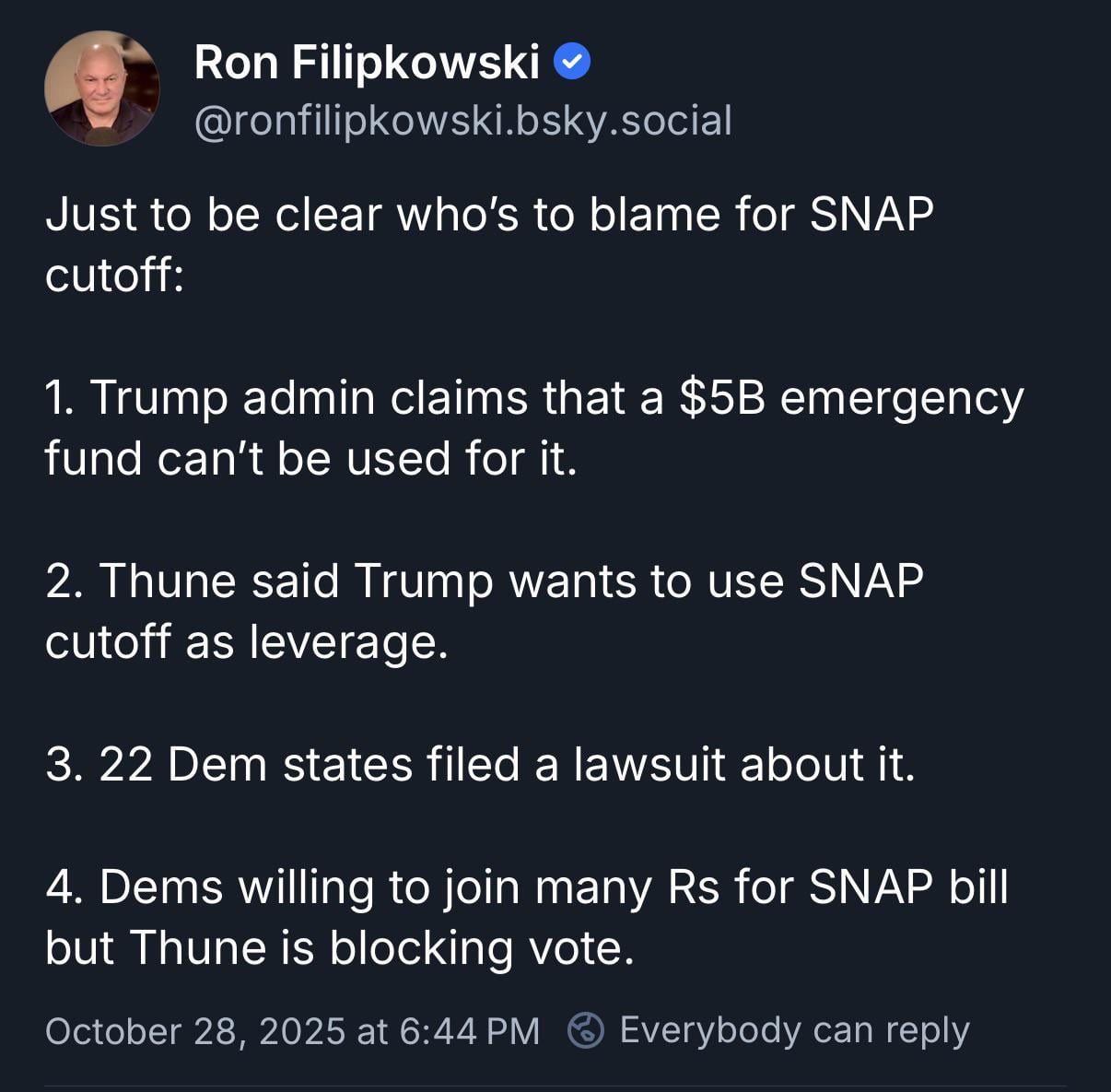Click the 'cutoff as leverage.' line
Screen dimensions: 1111x1092
pos(246,641)
